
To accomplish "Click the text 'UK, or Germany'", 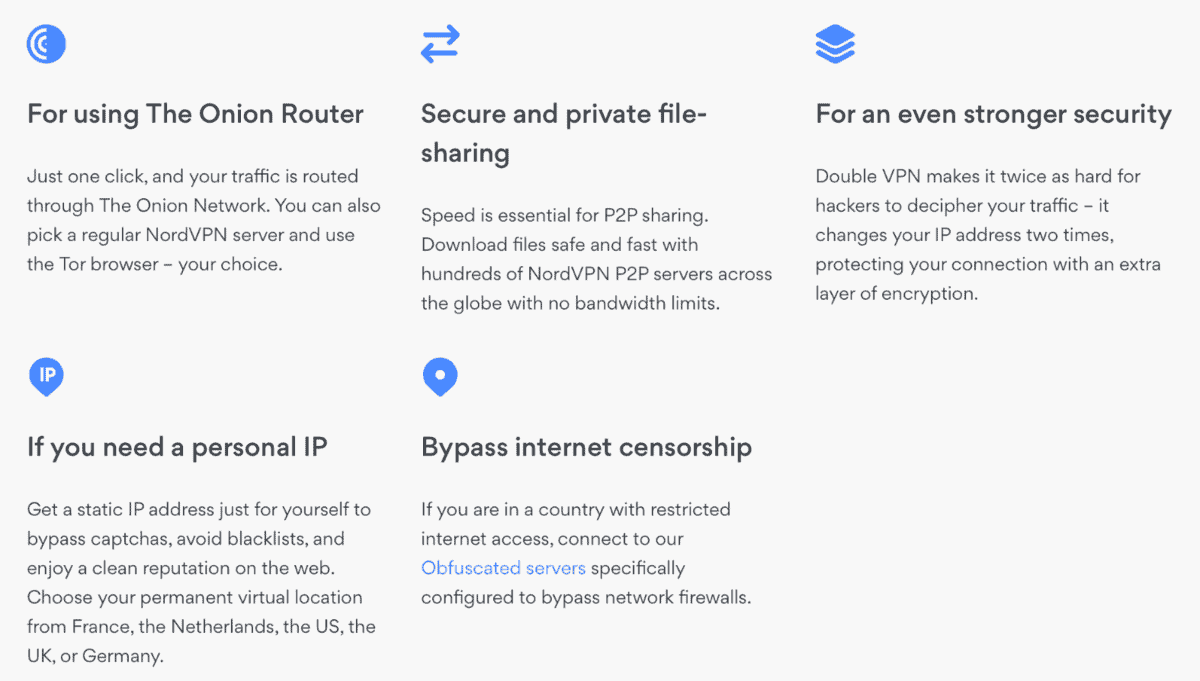I will [x=95, y=656].
